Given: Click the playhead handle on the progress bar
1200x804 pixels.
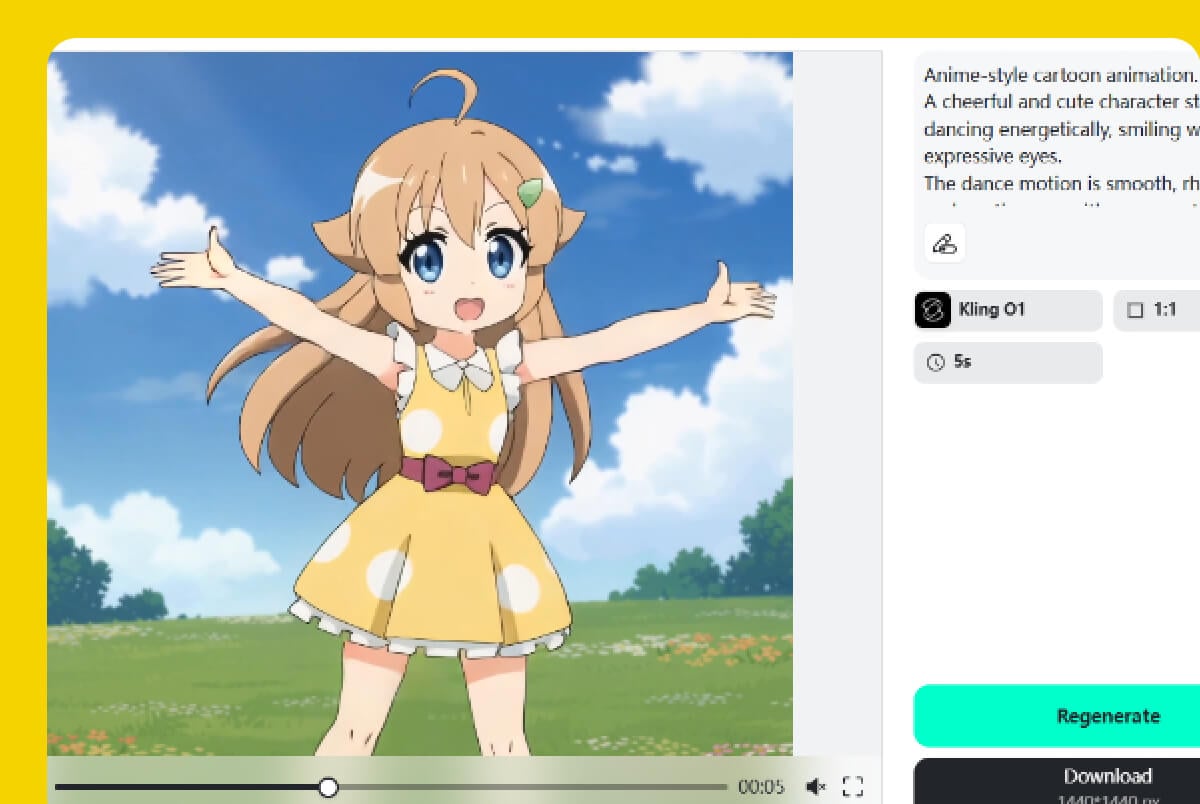Looking at the screenshot, I should [328, 788].
